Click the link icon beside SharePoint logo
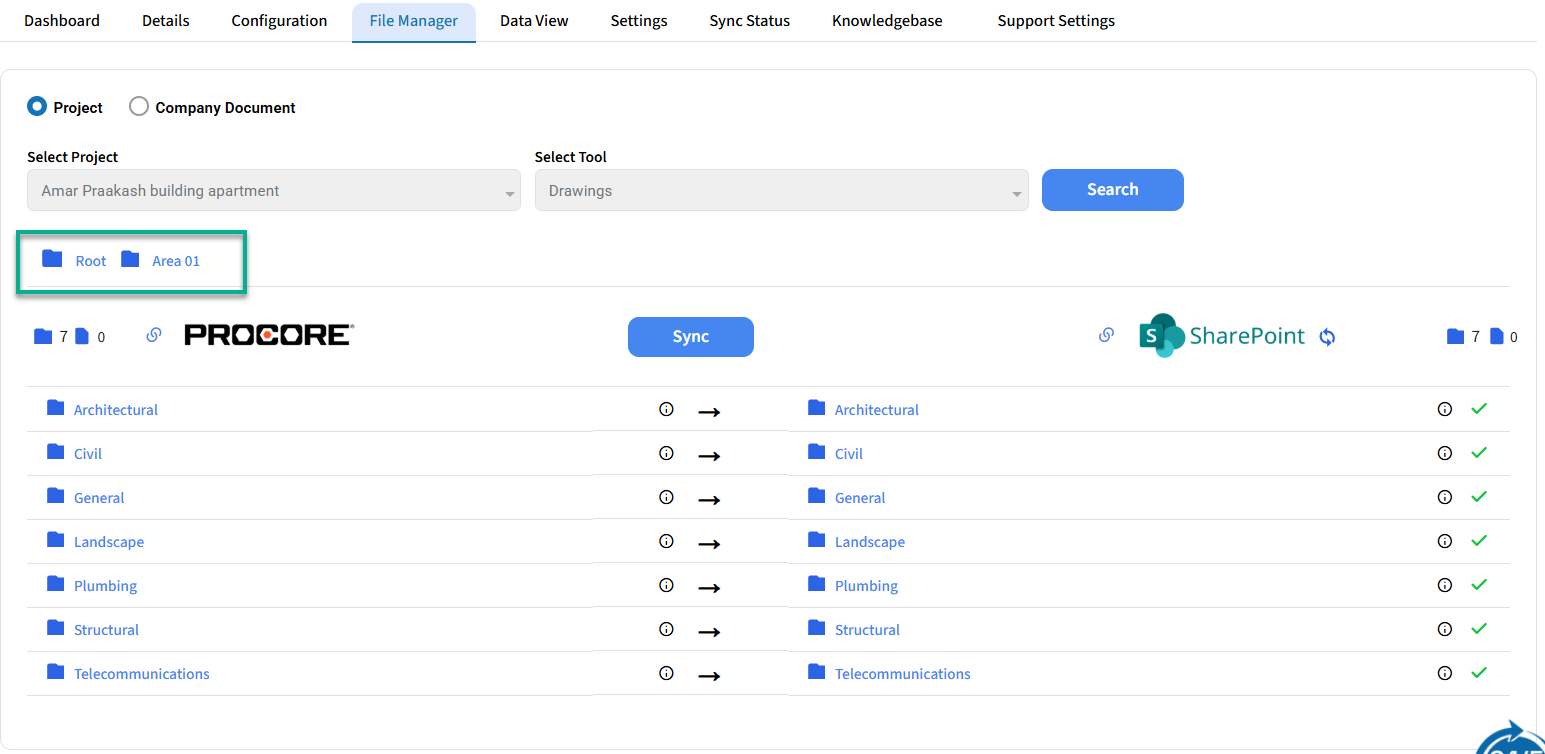The height and width of the screenshot is (754, 1545). pyautogui.click(x=1106, y=336)
